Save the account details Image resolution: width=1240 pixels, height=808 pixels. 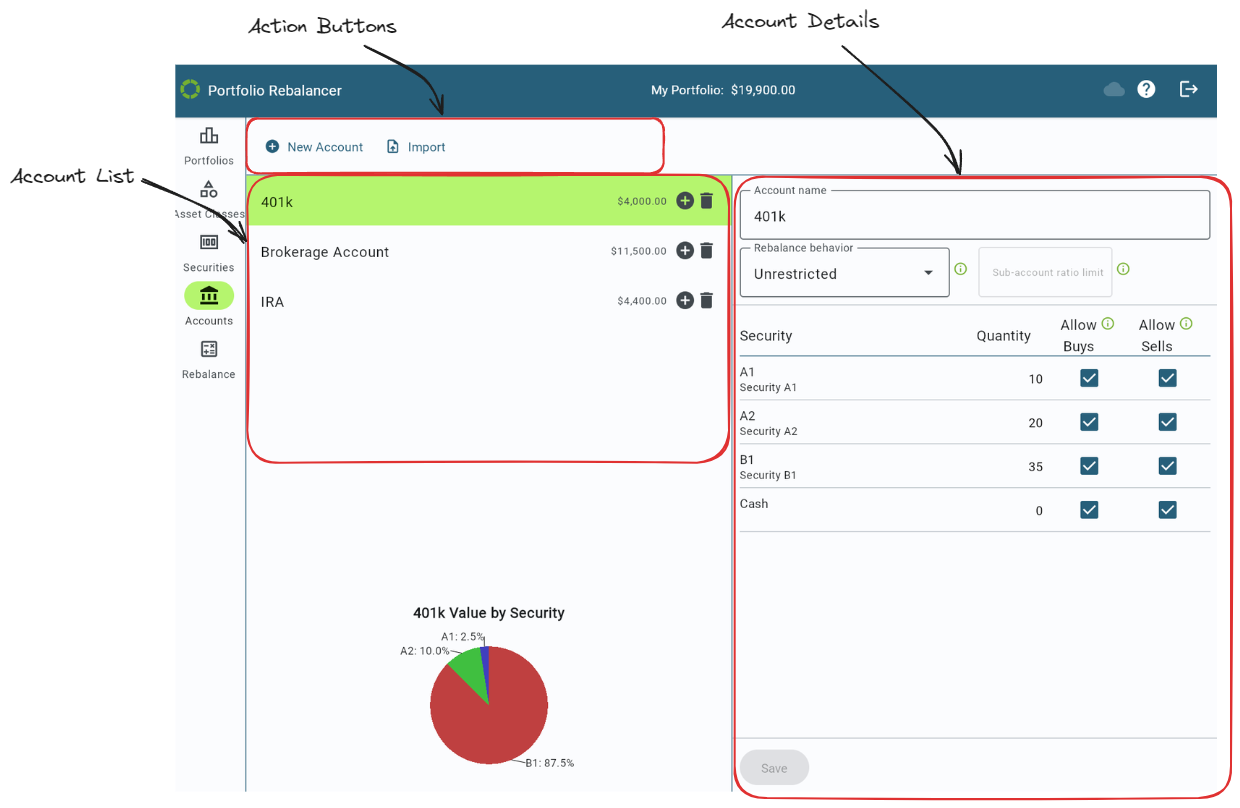pos(773,767)
